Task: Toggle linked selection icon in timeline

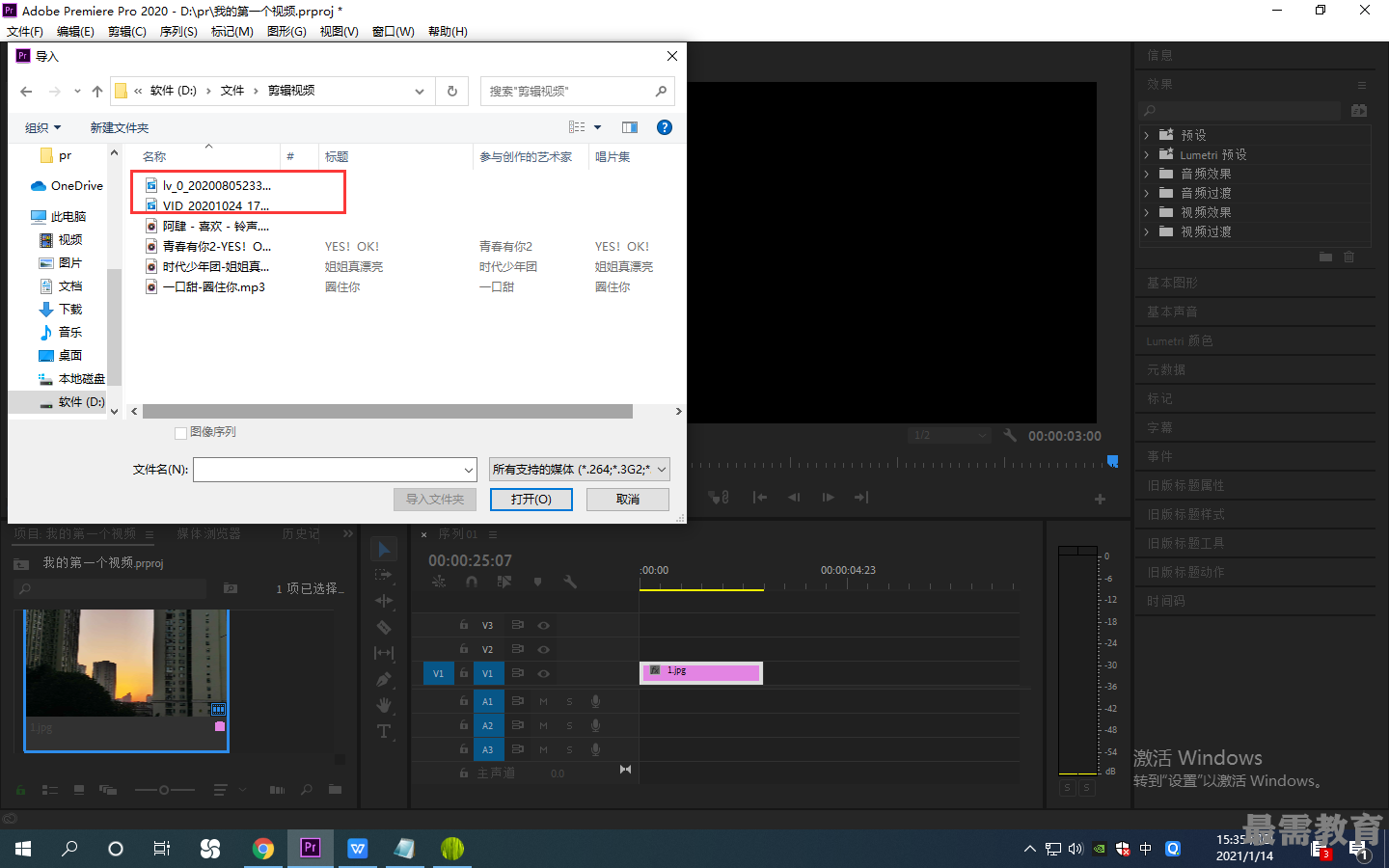Action: [x=504, y=582]
